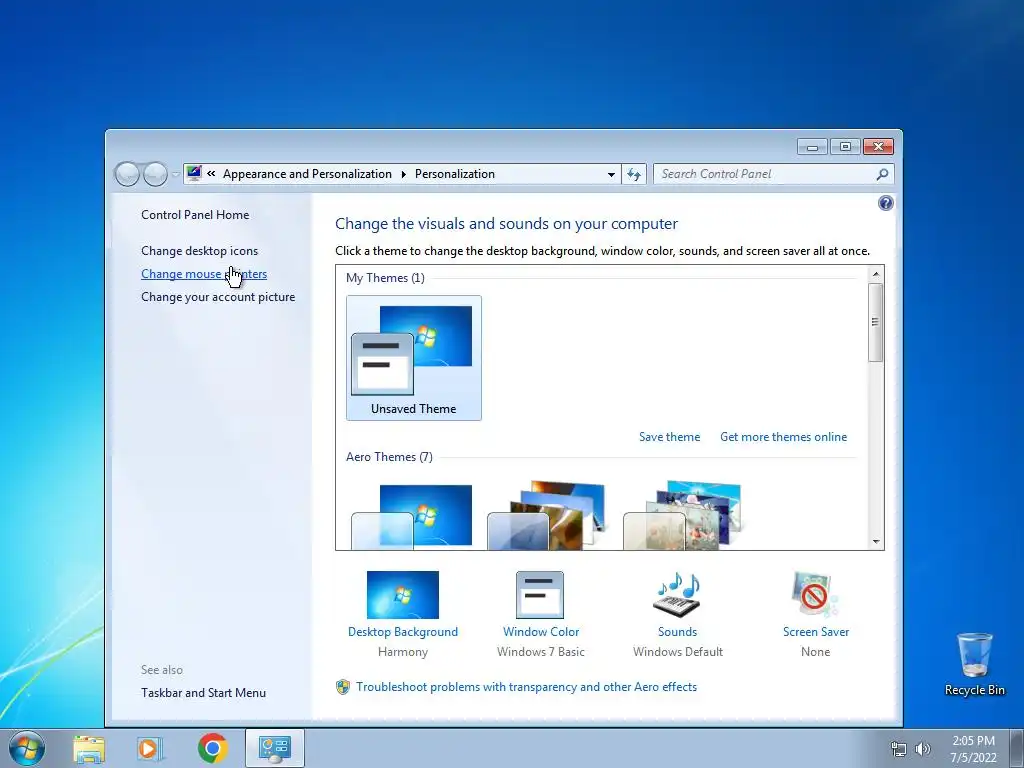The height and width of the screenshot is (768, 1024).
Task: Click Appearance and Personalization breadcrumb
Action: pyautogui.click(x=307, y=174)
